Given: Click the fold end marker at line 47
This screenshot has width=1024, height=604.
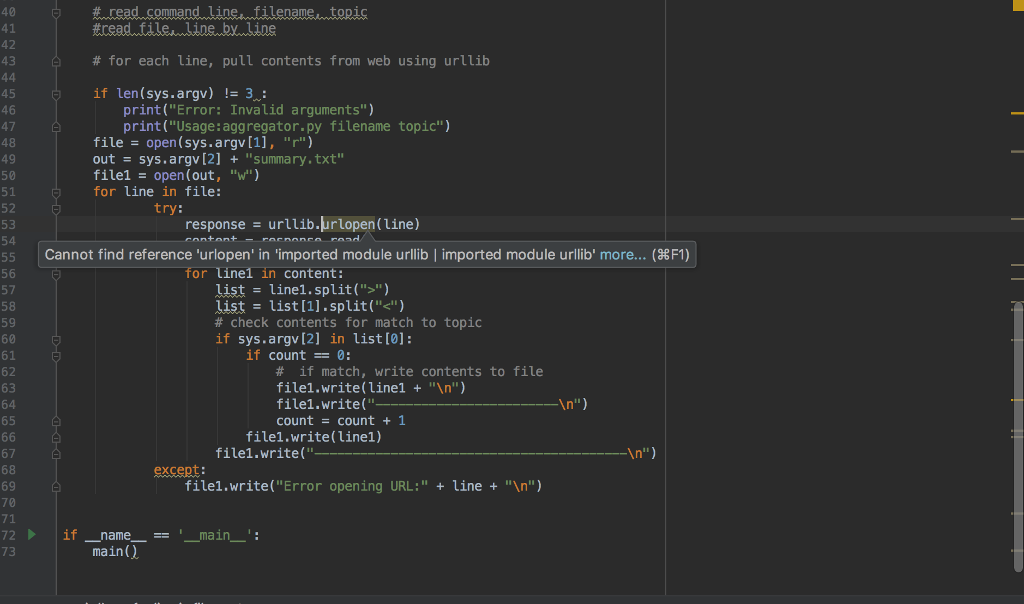Looking at the screenshot, I should point(56,127).
